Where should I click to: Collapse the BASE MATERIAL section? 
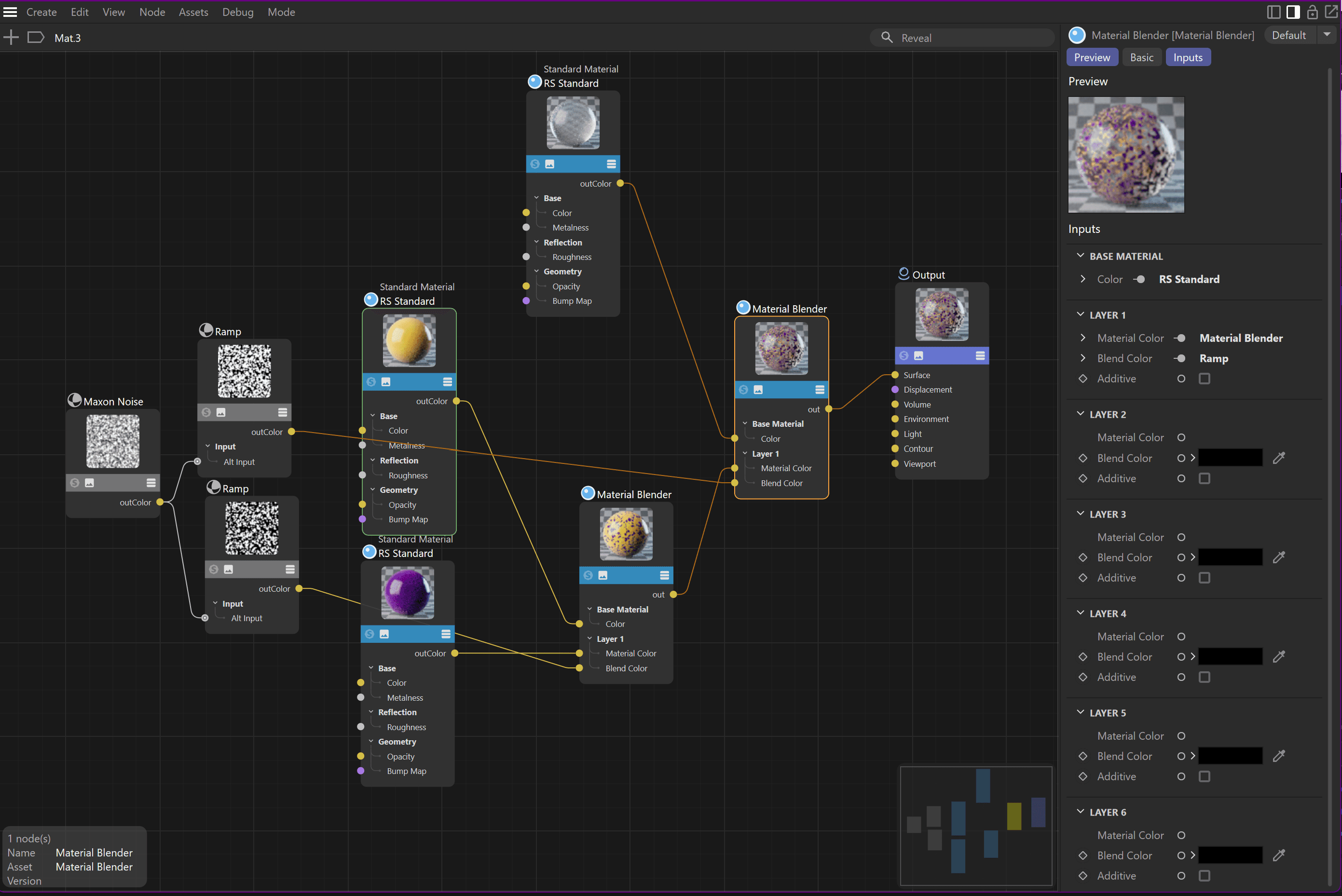(x=1080, y=256)
